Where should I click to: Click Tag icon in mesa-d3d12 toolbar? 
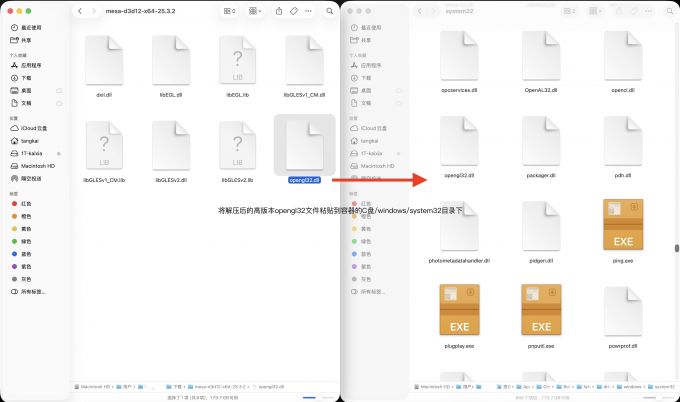pos(294,11)
